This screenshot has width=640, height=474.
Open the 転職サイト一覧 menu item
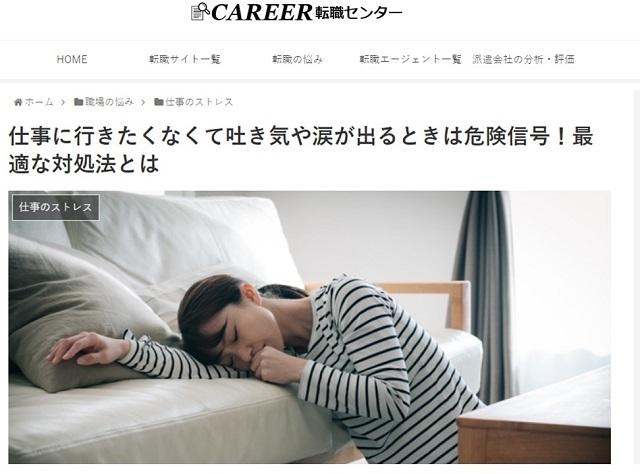click(184, 60)
